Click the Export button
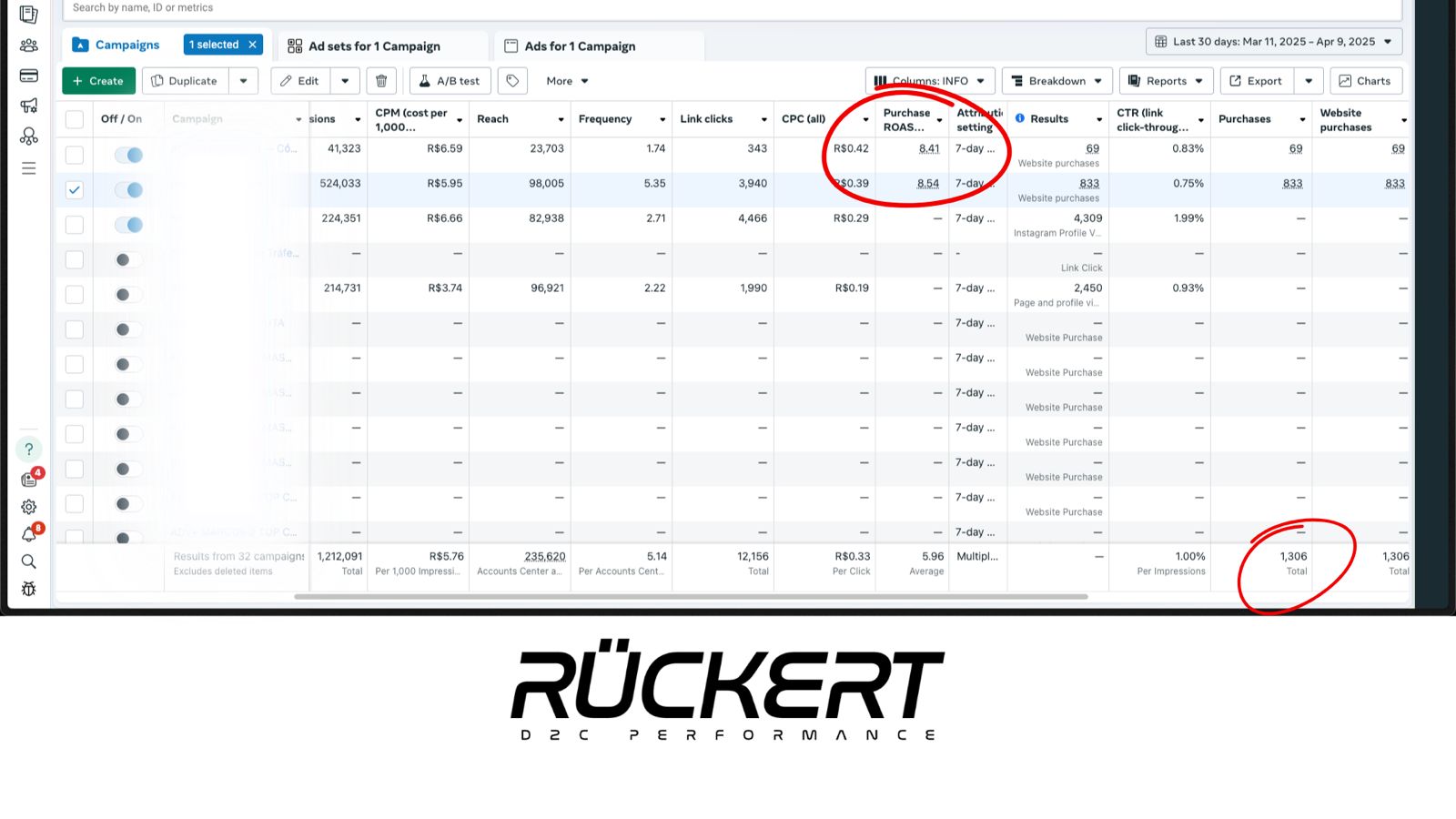The image size is (1456, 819). 1257,81
